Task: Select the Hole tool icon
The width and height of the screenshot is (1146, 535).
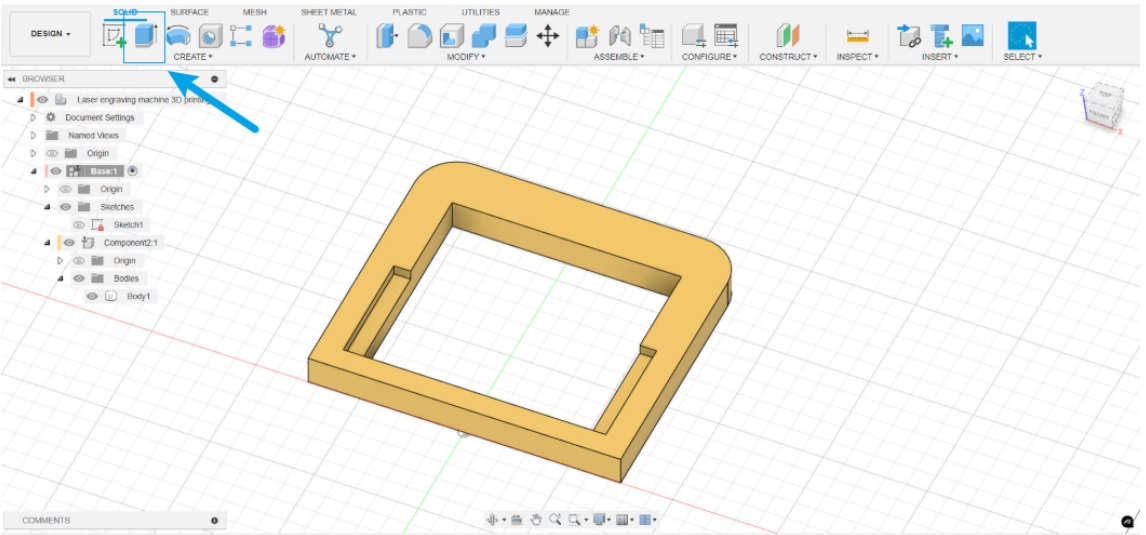Action: [210, 36]
